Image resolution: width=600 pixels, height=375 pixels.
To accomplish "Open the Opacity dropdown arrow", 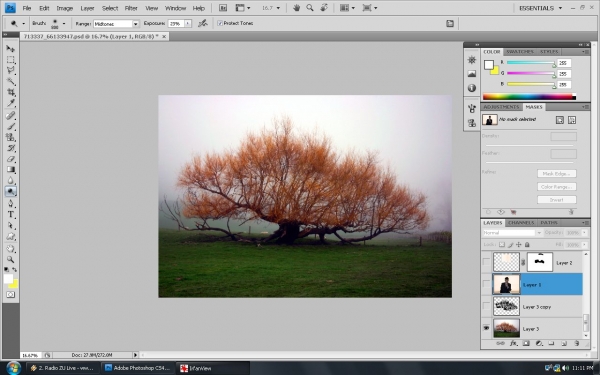I will (x=584, y=233).
